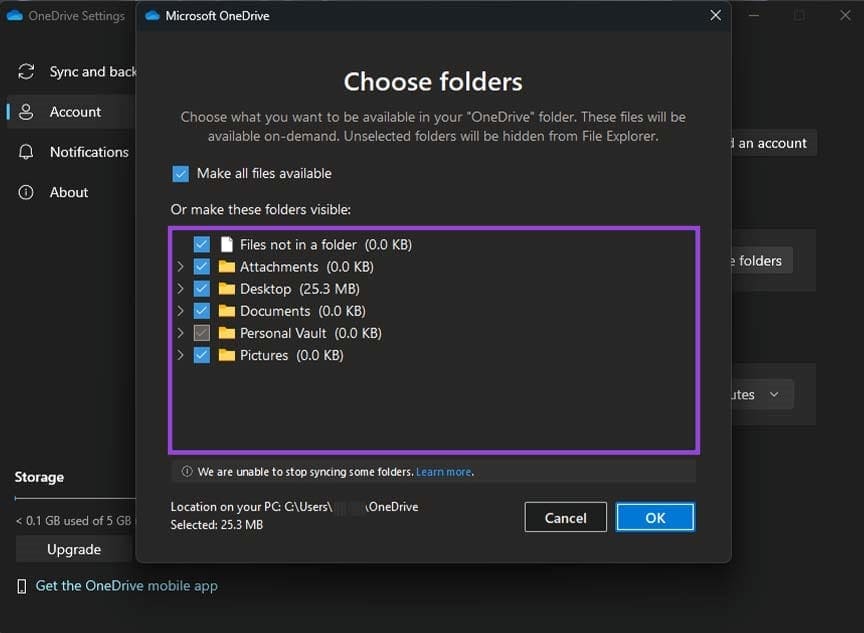Image resolution: width=864 pixels, height=633 pixels.
Task: Click the Upgrade storage button
Action: (x=74, y=549)
